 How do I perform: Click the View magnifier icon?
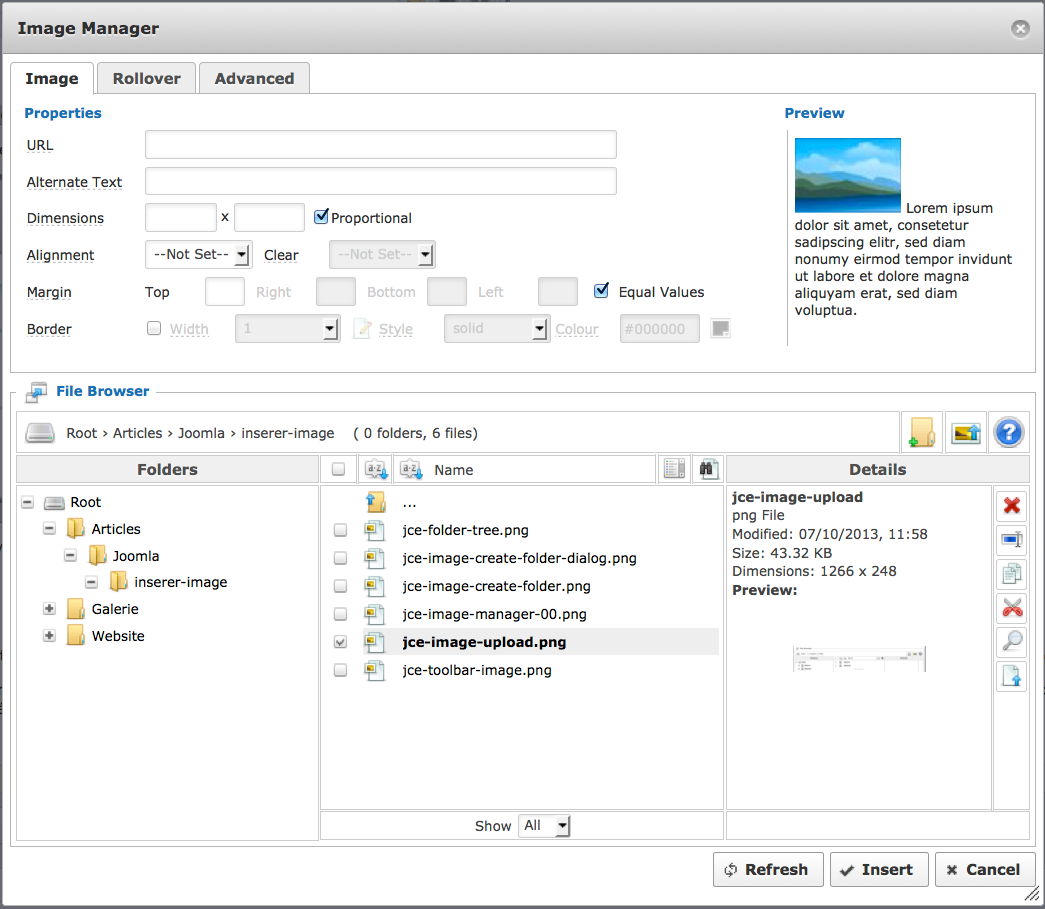tap(1012, 641)
